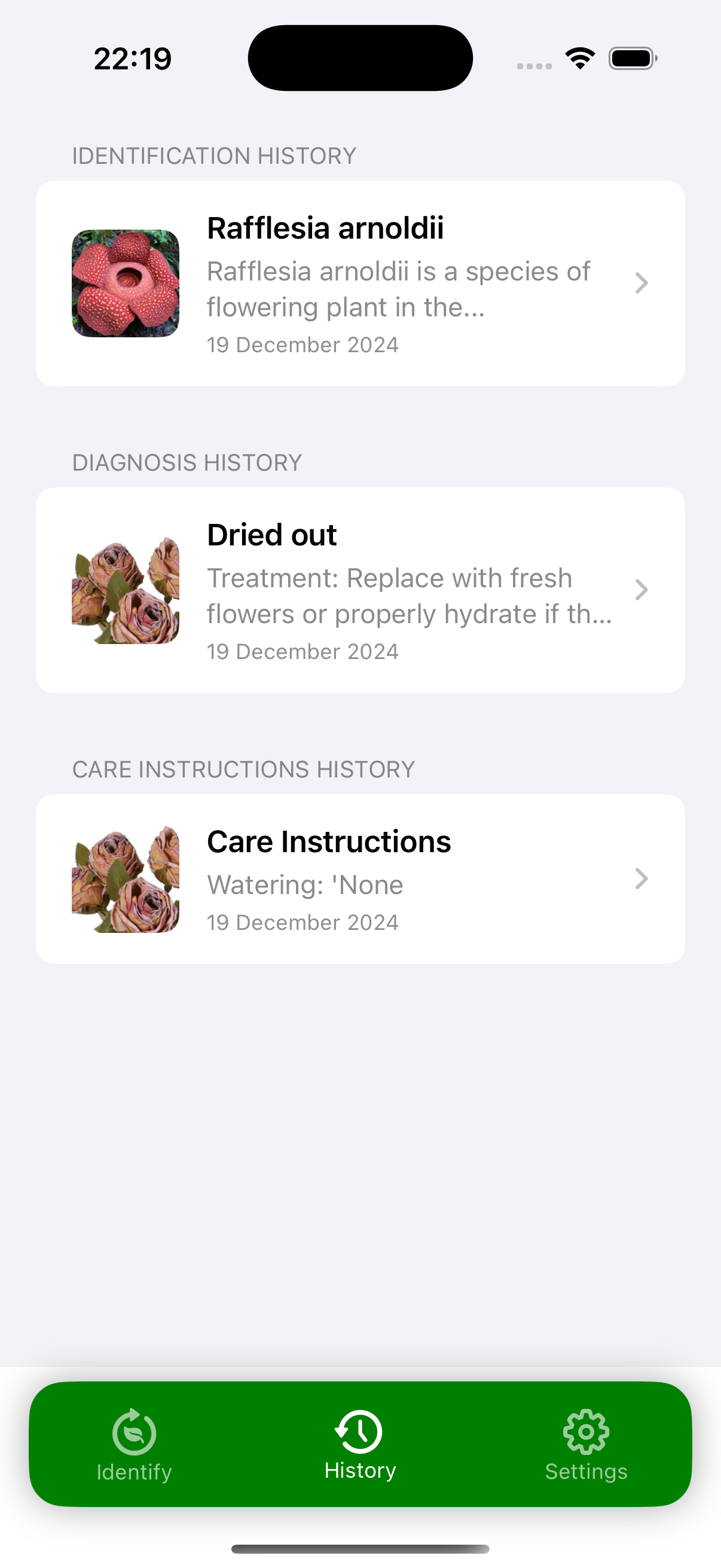
Task: Tap the home indicator bar
Action: click(360, 1548)
